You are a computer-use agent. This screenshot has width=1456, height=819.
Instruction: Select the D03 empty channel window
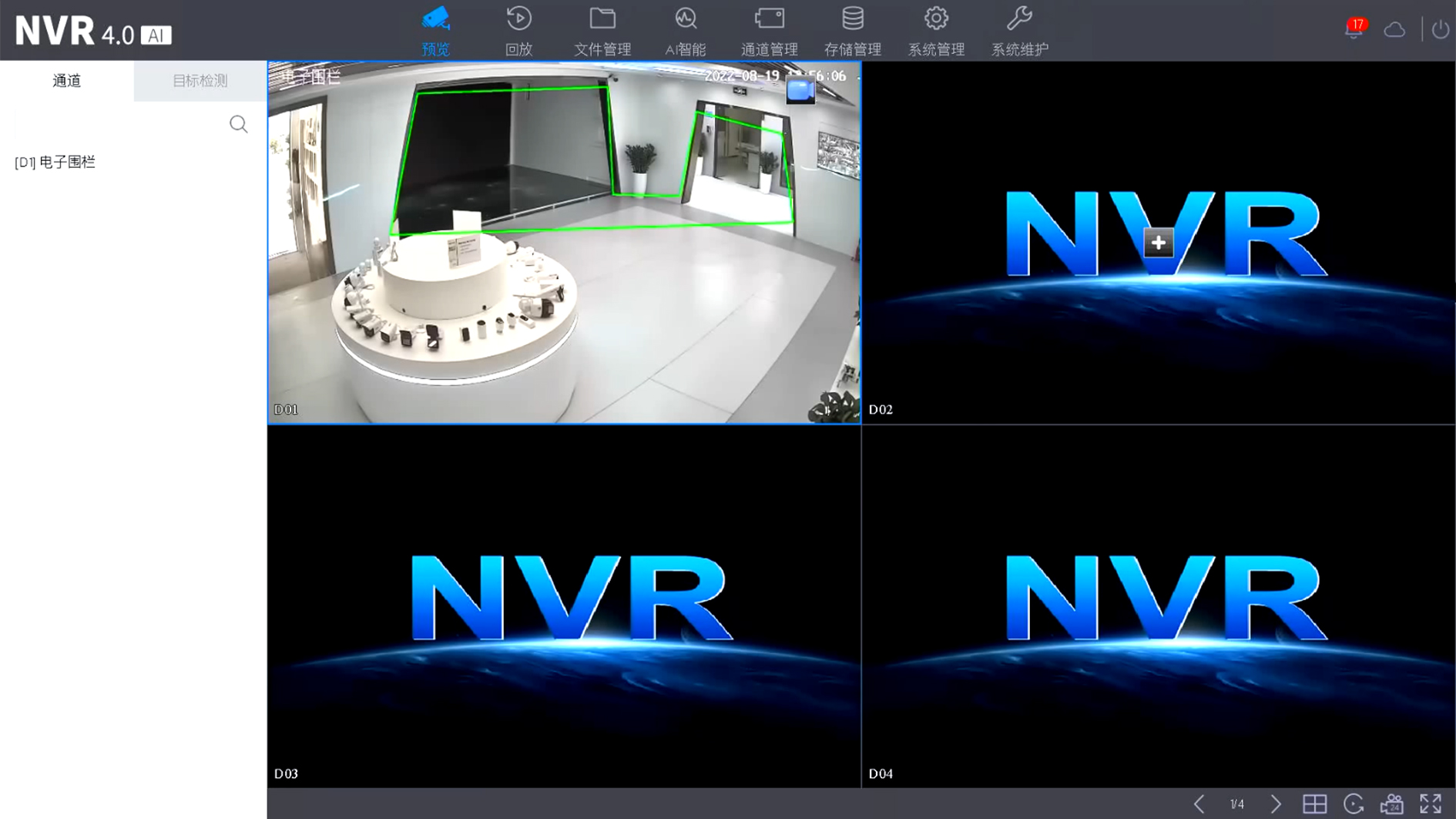coord(564,606)
